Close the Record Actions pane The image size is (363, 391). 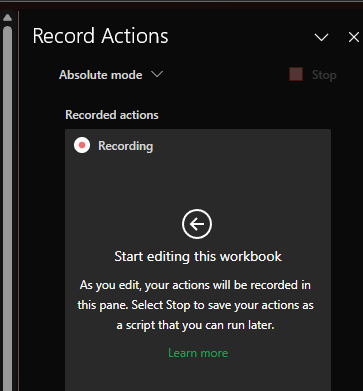354,37
